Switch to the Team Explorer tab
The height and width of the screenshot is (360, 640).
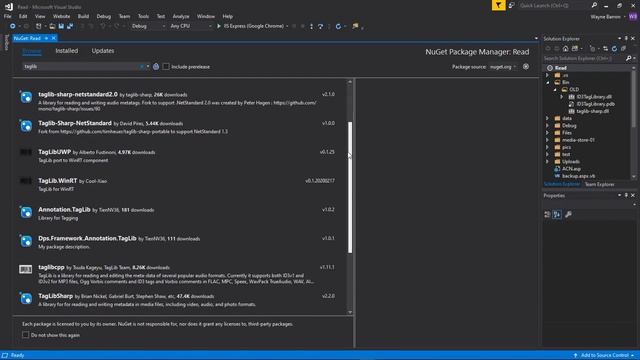click(599, 184)
